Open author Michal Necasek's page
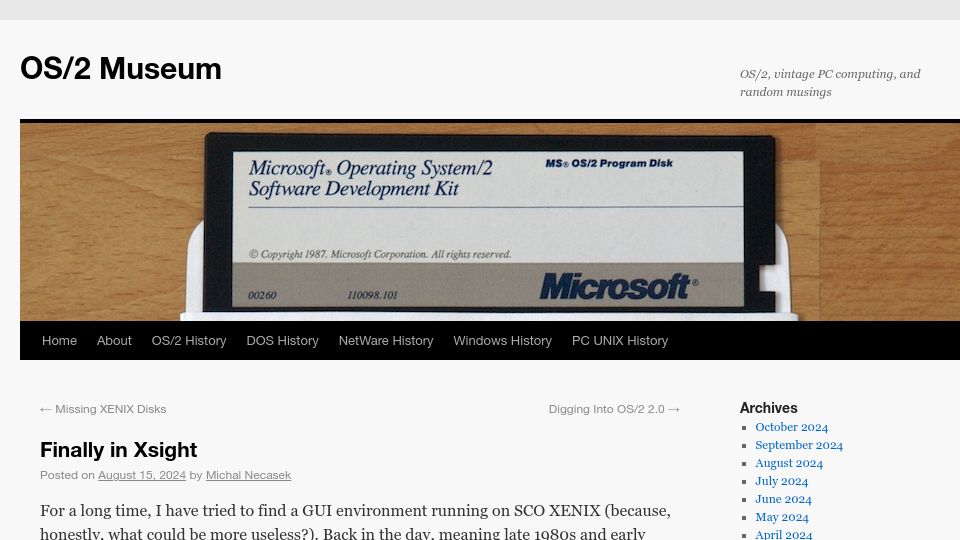The width and height of the screenshot is (960, 540). 248,475
